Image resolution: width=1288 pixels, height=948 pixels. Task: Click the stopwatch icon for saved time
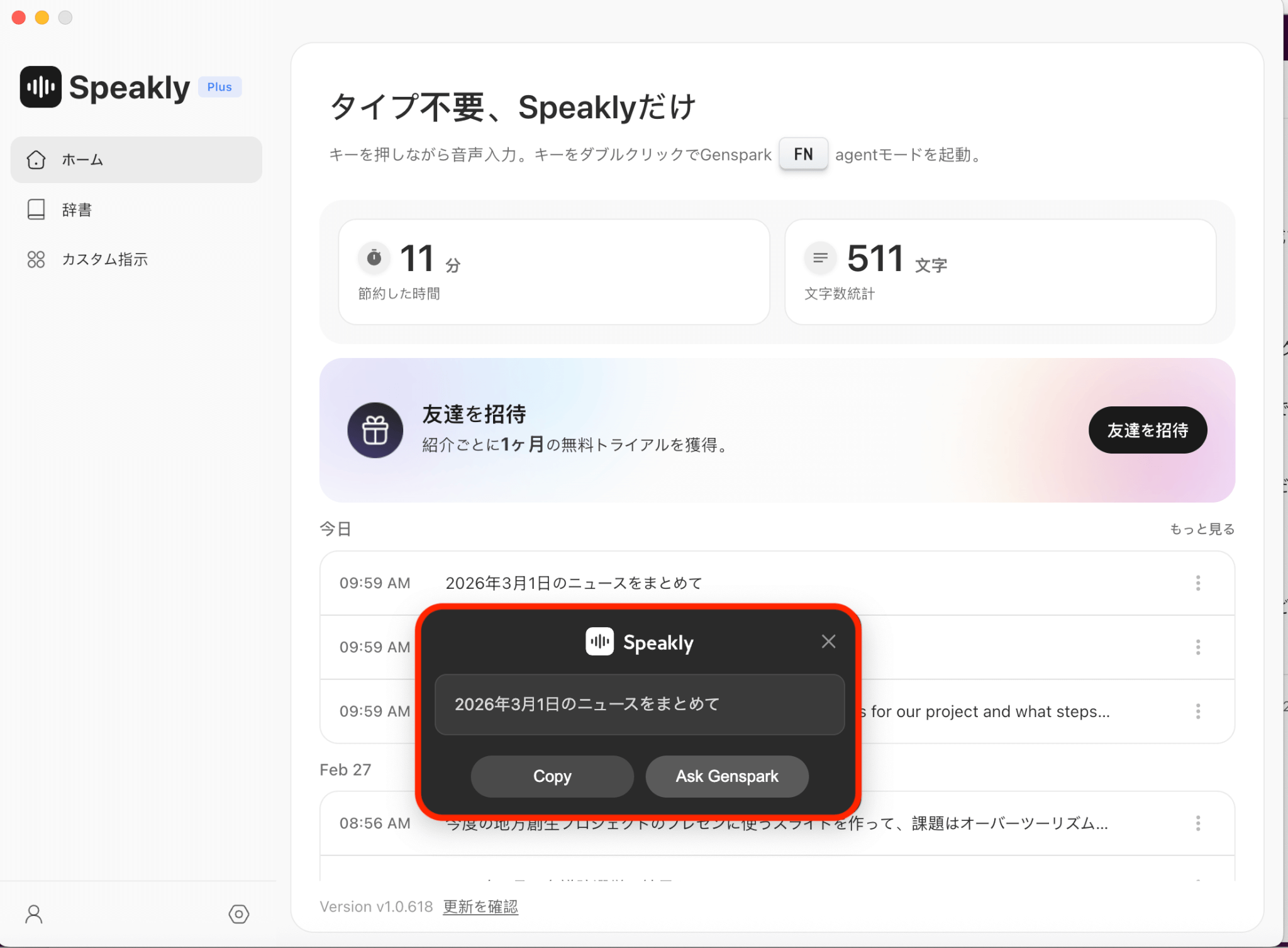(374, 257)
